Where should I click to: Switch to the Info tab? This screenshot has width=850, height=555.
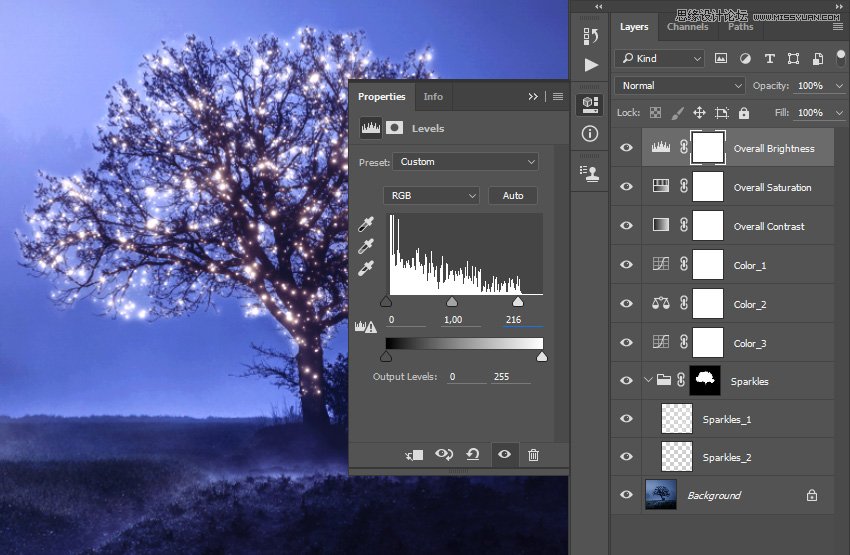433,97
